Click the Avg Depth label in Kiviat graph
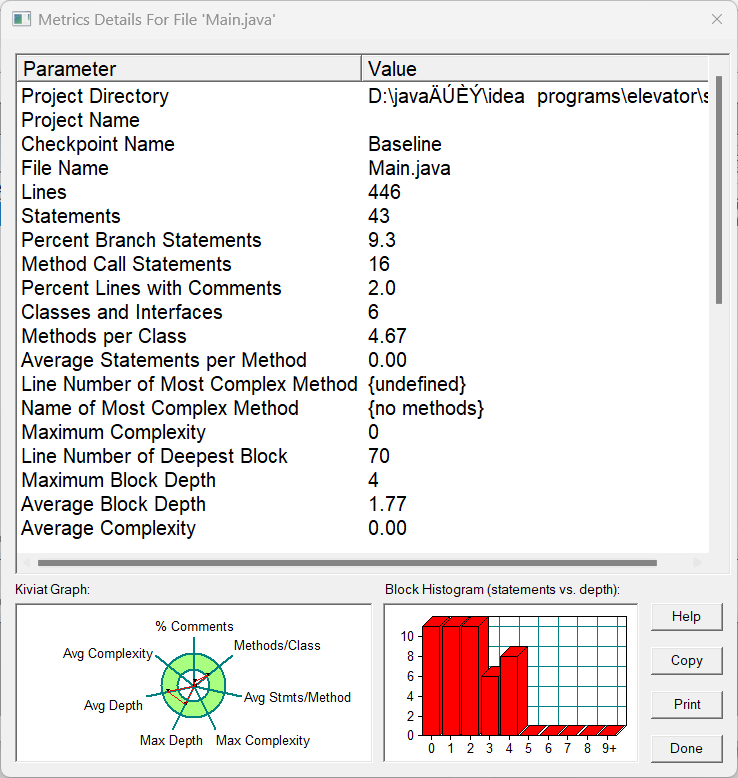738x778 pixels. pos(113,705)
